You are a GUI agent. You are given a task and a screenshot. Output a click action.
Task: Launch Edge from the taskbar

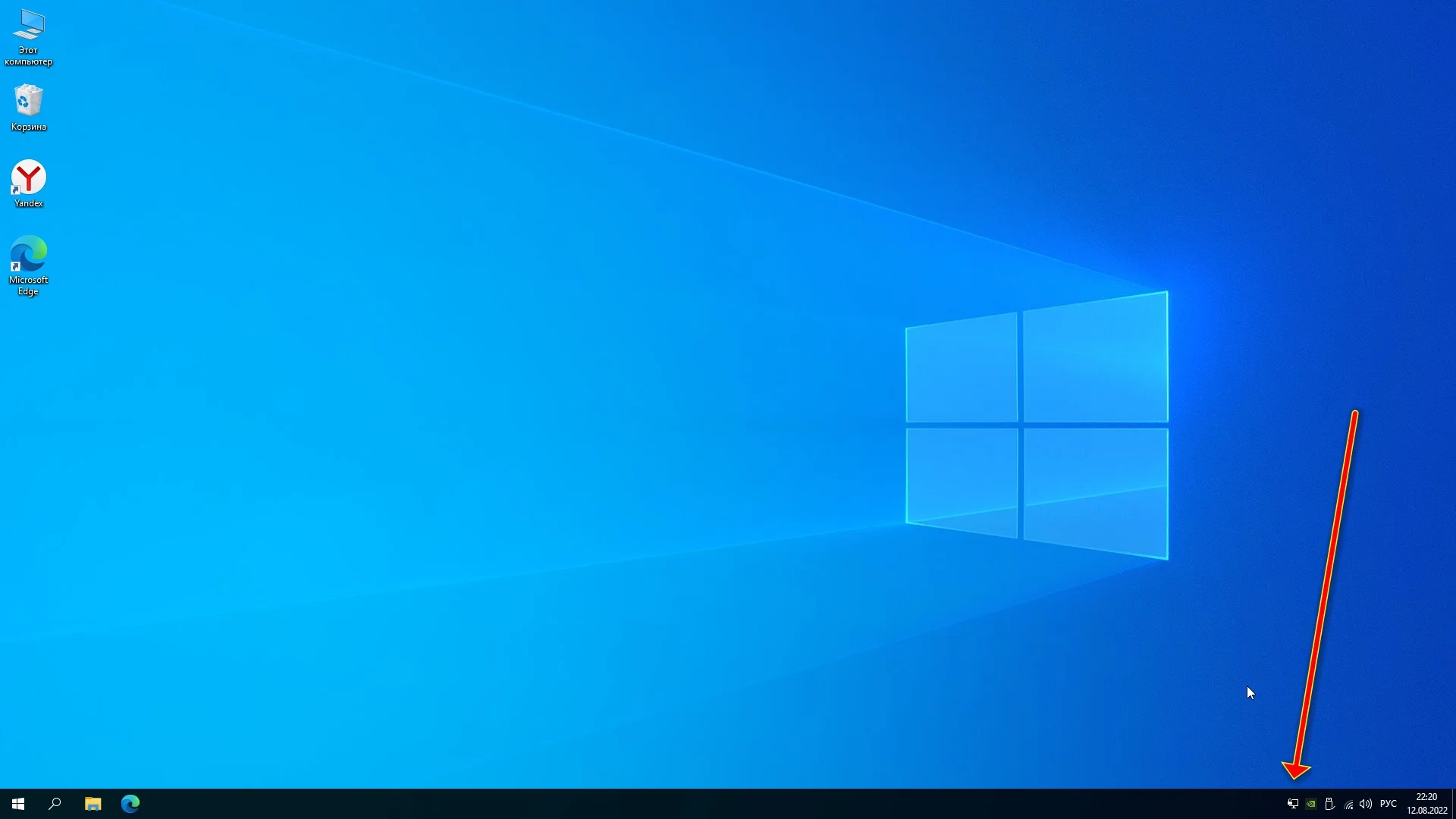(130, 804)
